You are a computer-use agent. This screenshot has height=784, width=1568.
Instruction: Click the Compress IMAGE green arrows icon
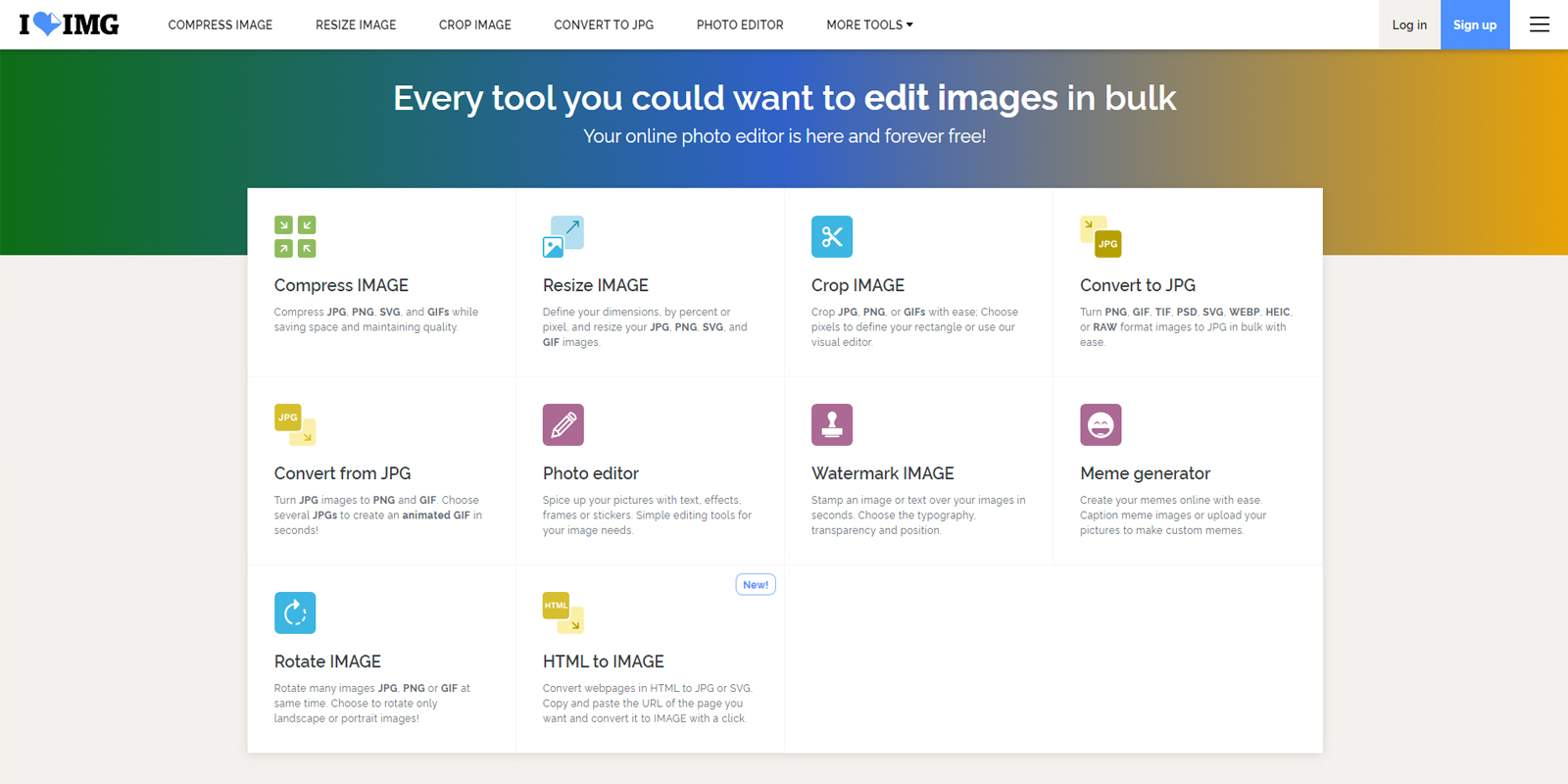point(295,236)
